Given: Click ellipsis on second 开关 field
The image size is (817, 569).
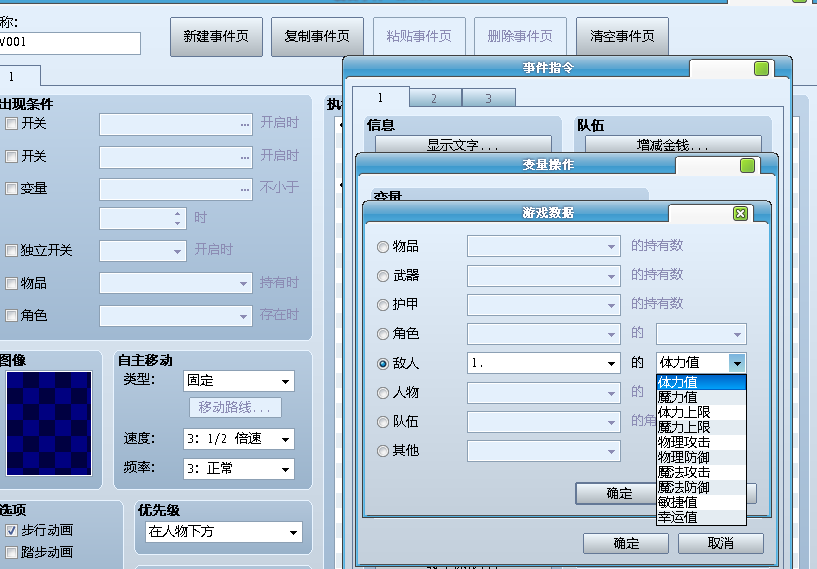Looking at the screenshot, I should pyautogui.click(x=245, y=157).
